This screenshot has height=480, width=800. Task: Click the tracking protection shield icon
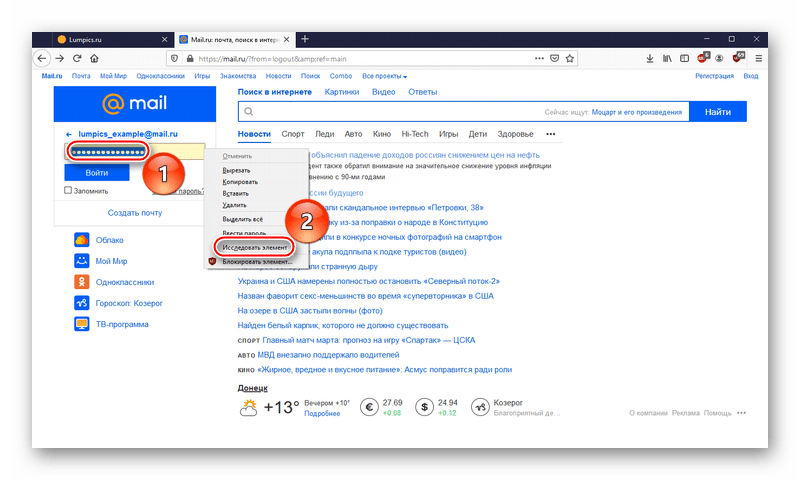pos(174,59)
